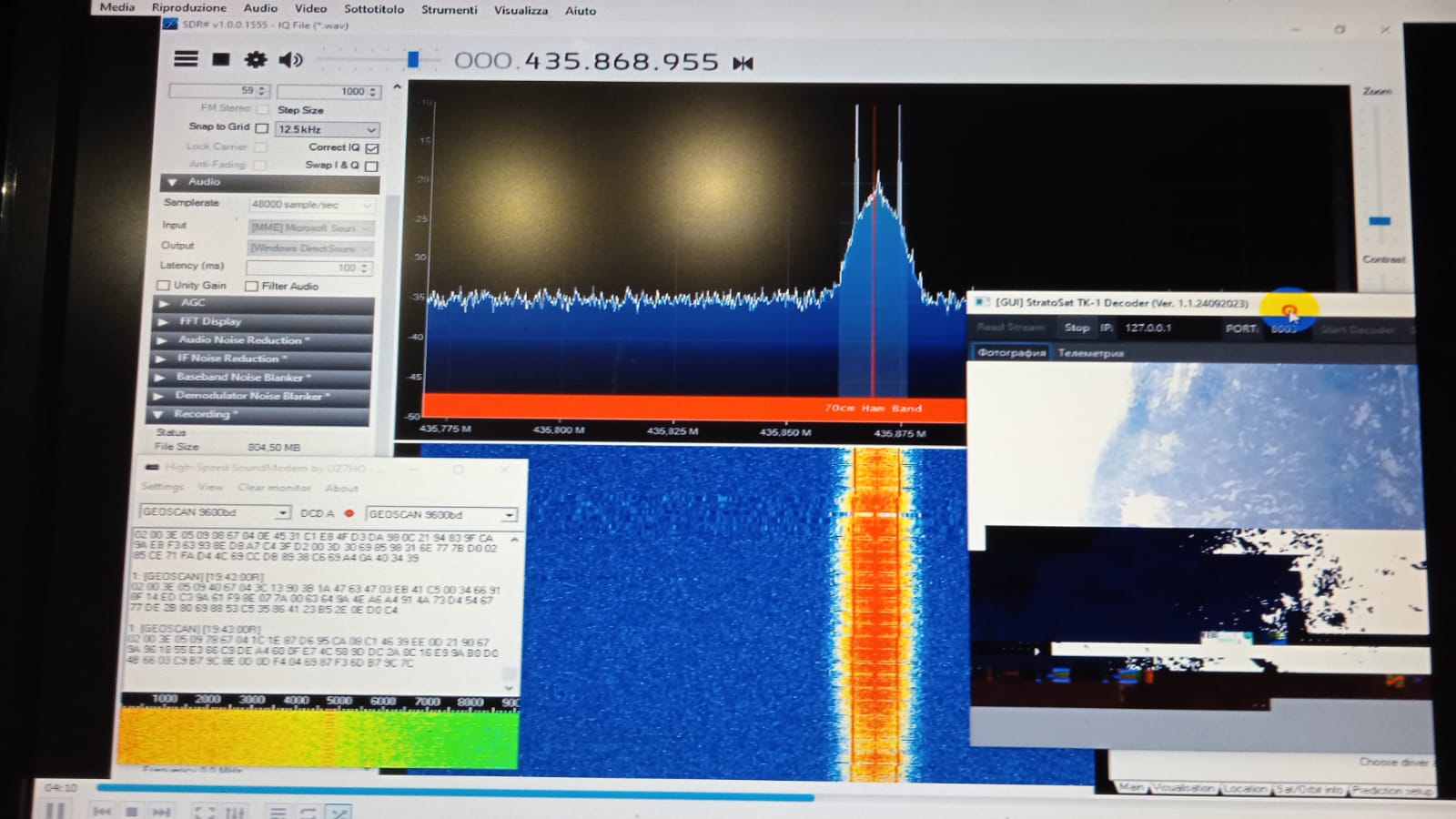This screenshot has height=819, width=1456.
Task: Open SDR# settings gear
Action: point(256,60)
